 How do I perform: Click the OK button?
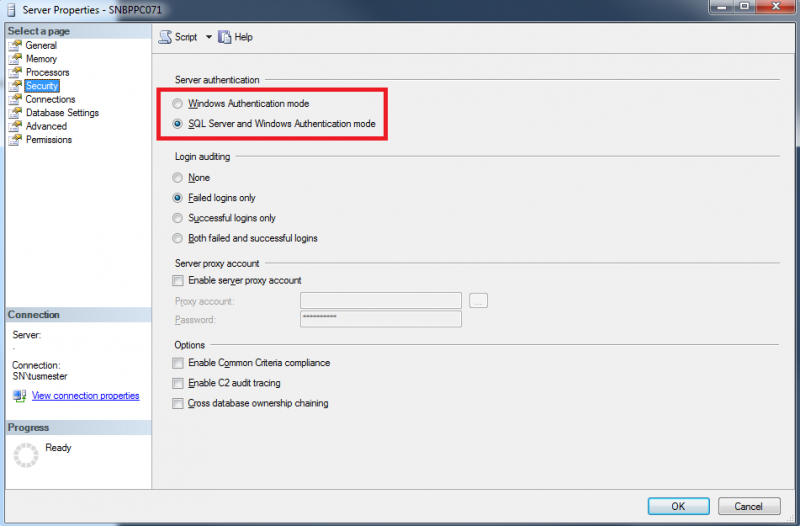[679, 506]
